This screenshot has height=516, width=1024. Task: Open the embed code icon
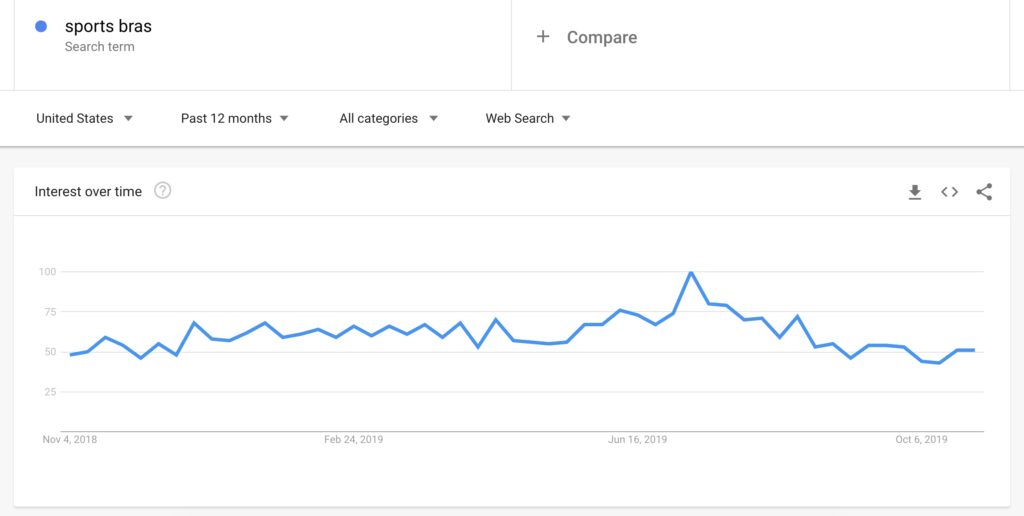coord(949,192)
